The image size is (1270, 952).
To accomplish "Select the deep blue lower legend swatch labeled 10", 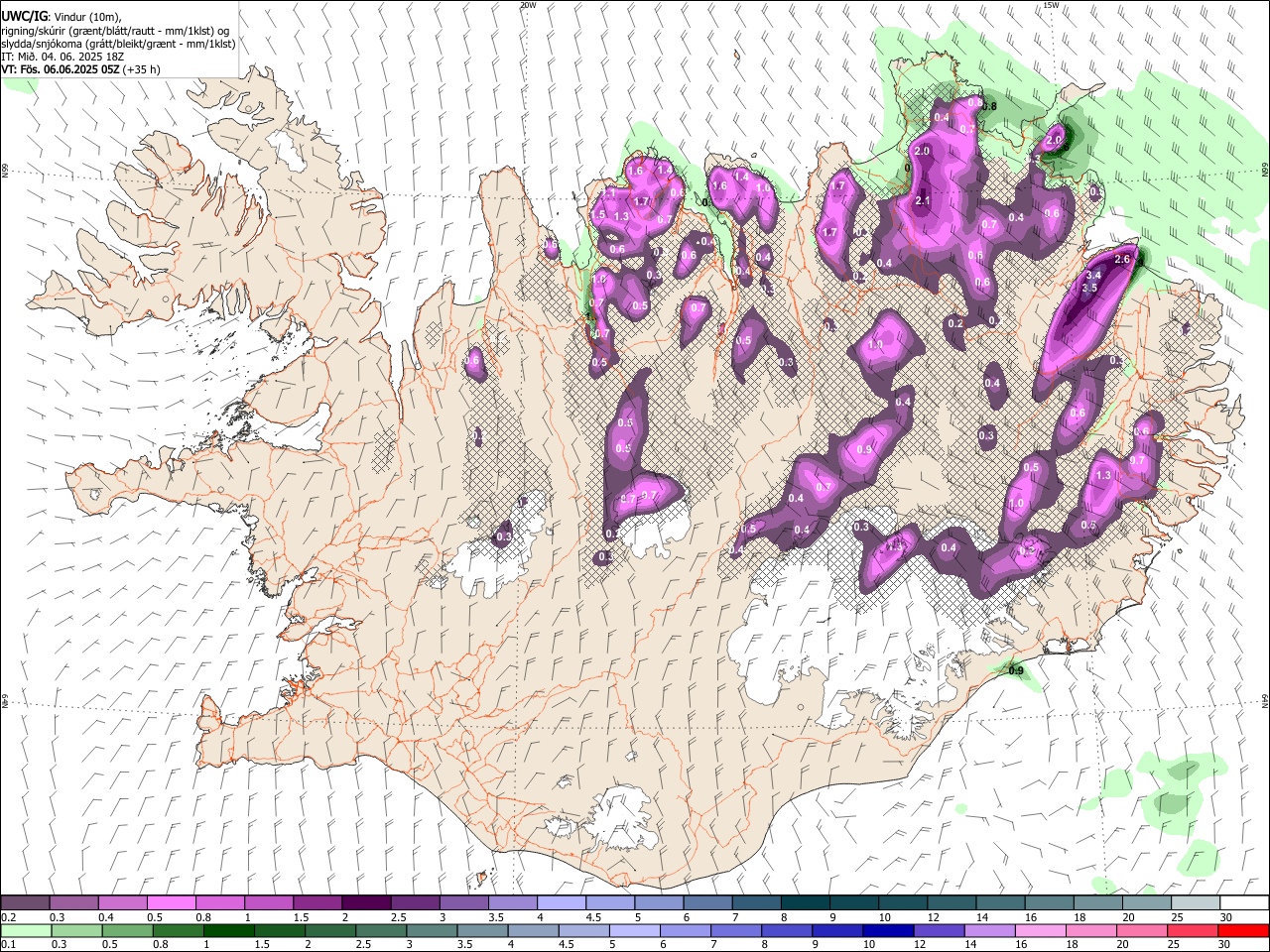I will tap(888, 931).
